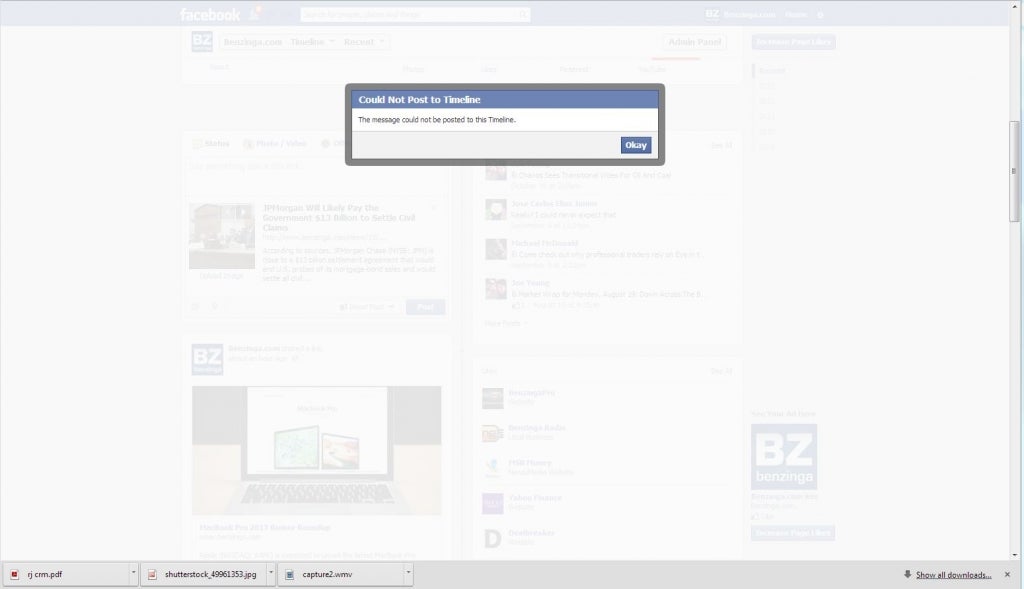This screenshot has height=589, width=1024.
Task: Click See All in the Likes box
Action: click(x=722, y=372)
